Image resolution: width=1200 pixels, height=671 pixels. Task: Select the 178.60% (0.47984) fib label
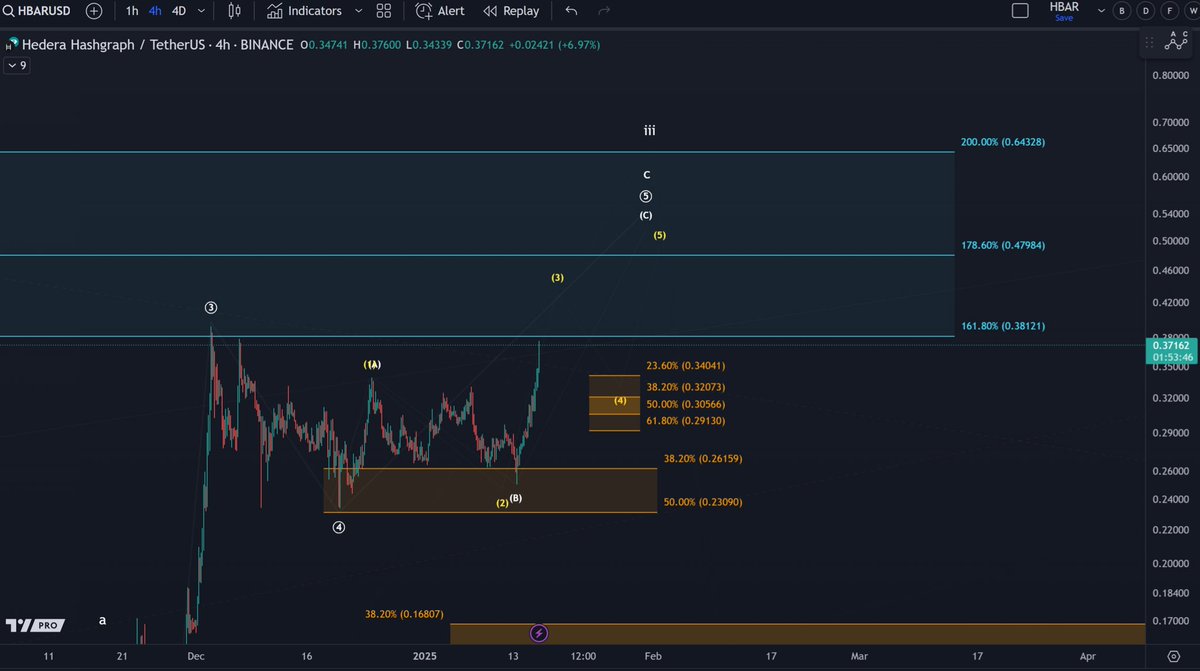click(x=1002, y=245)
